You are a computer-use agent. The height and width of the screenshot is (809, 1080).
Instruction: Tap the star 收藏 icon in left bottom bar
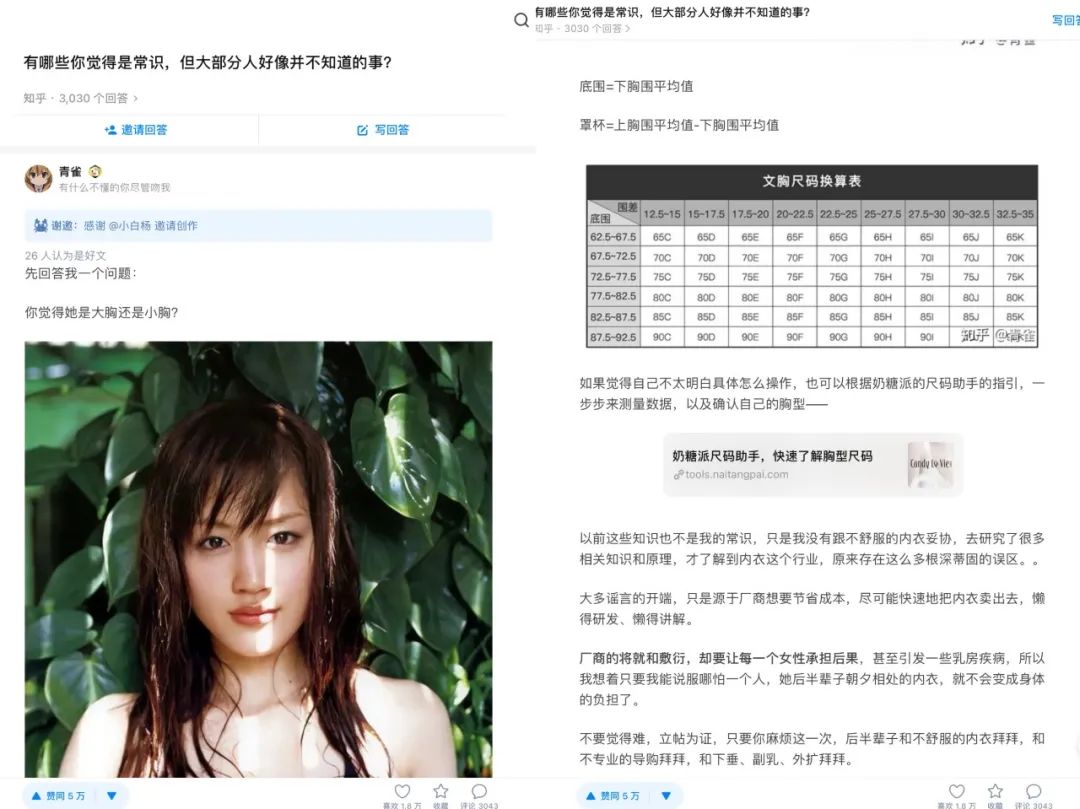(441, 791)
